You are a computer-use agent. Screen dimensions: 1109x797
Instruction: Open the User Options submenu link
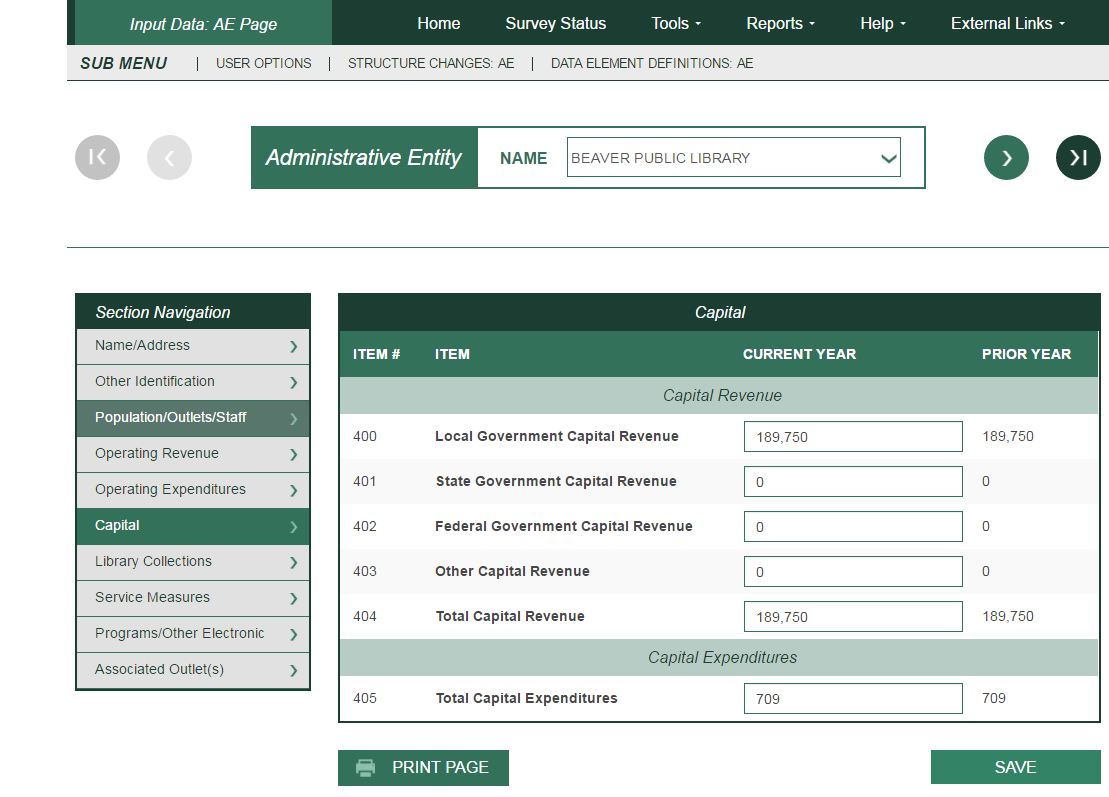(263, 63)
